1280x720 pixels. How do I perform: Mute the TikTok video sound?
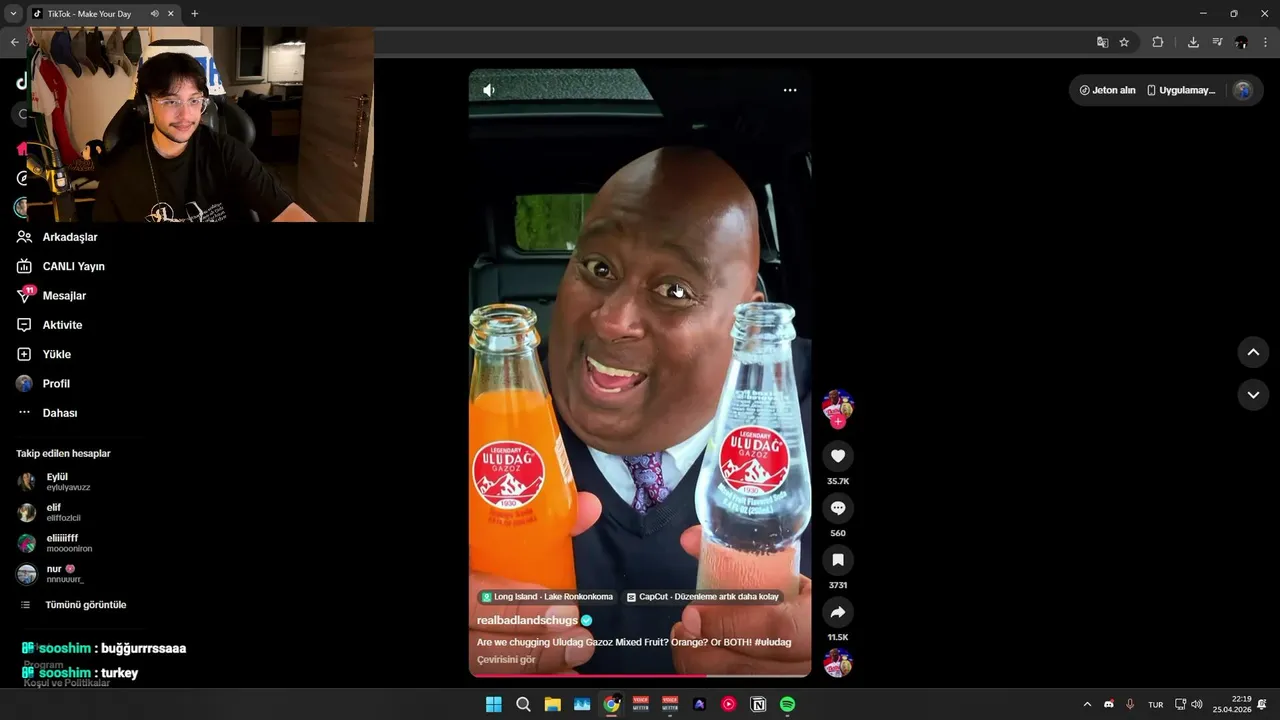tap(489, 90)
